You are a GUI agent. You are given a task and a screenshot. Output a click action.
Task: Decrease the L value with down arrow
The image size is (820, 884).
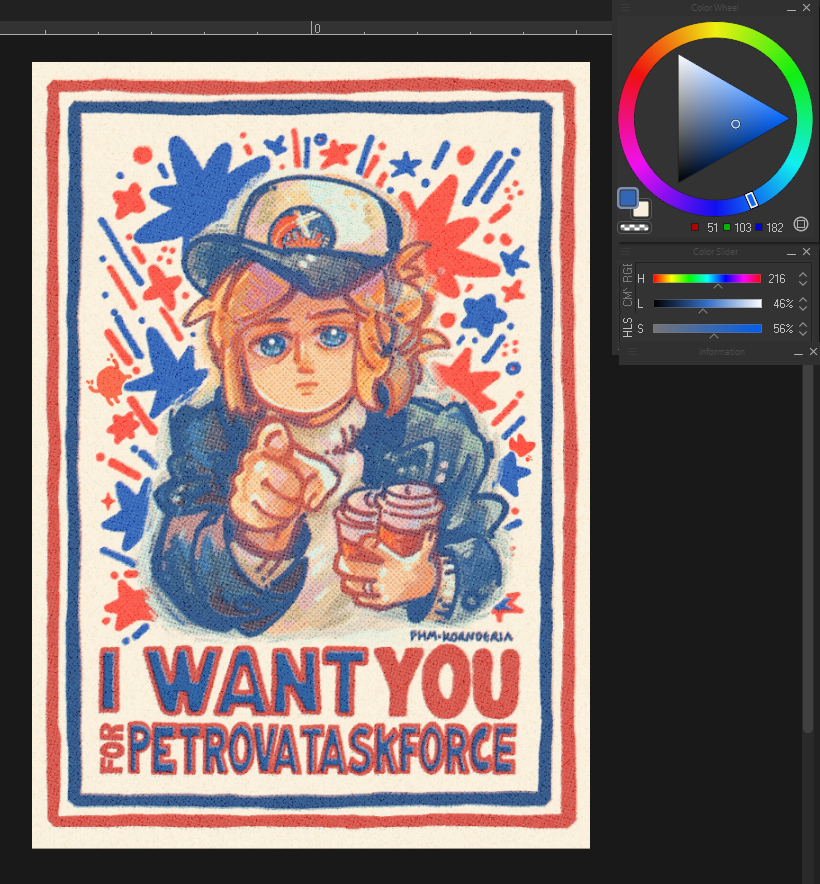(x=803, y=308)
